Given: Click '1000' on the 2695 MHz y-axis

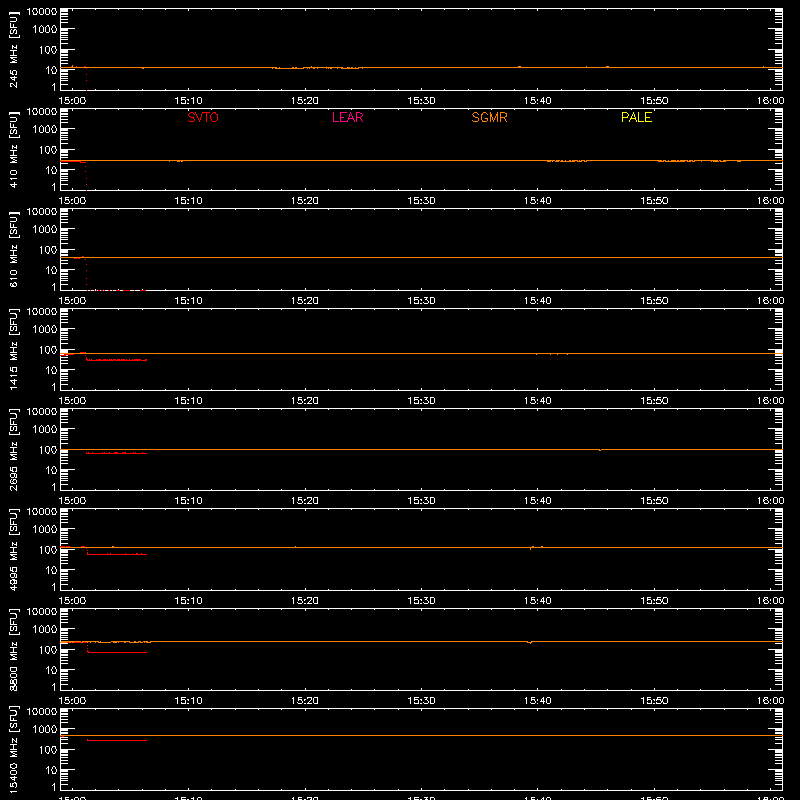Looking at the screenshot, I should 45,429.
